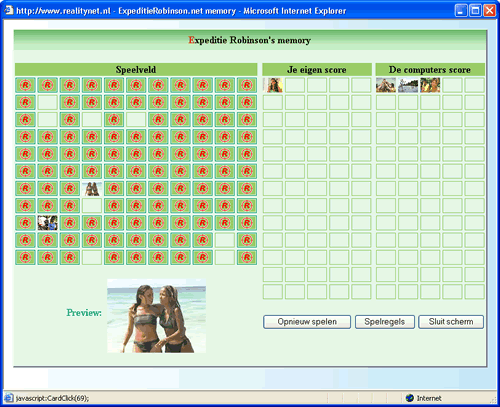500x407 pixels.
Task: Click the empty slot beside your scored card
Action: [295, 85]
